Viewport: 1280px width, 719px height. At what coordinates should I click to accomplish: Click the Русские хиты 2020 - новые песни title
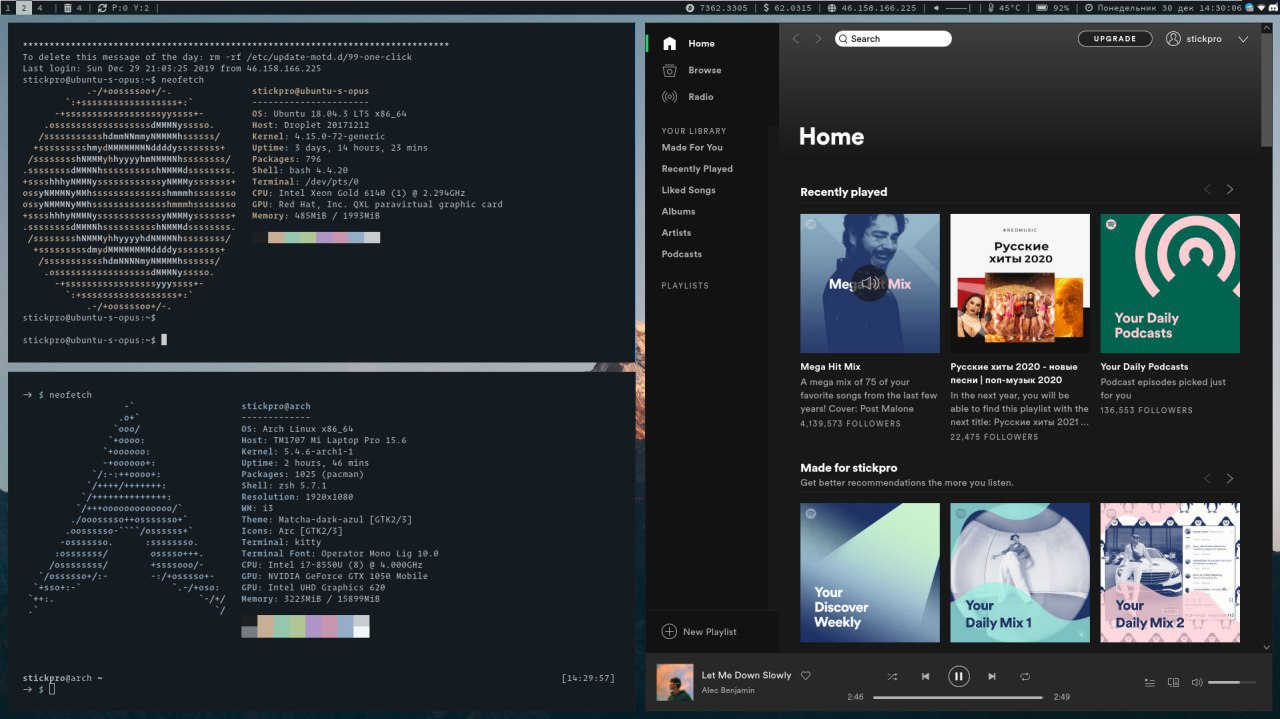tap(1015, 373)
